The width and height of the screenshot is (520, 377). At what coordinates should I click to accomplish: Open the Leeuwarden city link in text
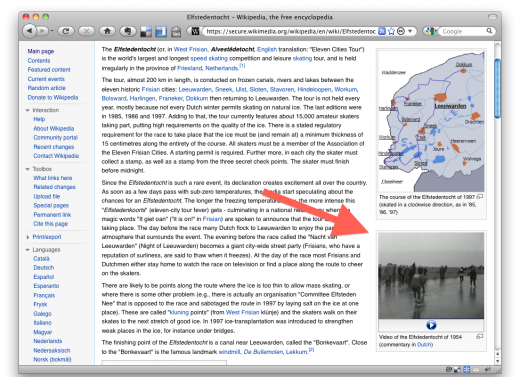coord(195,89)
